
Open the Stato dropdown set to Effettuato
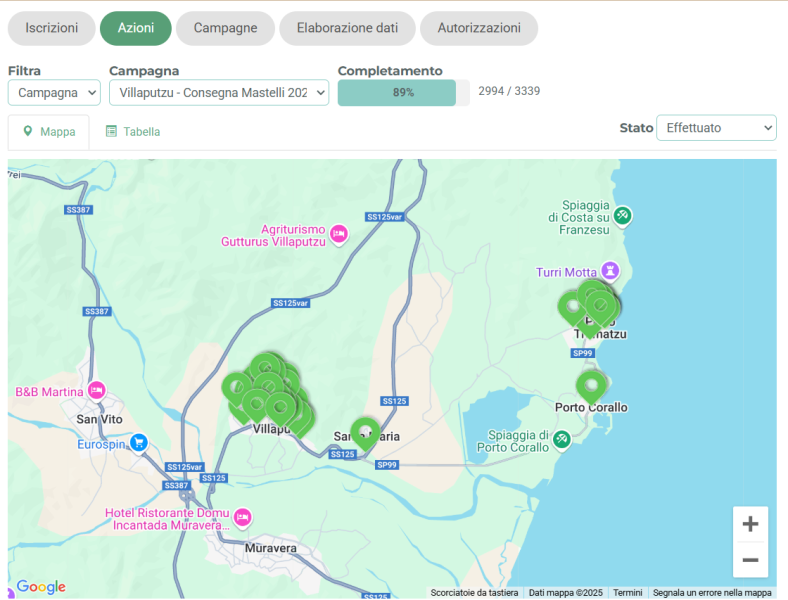click(715, 128)
